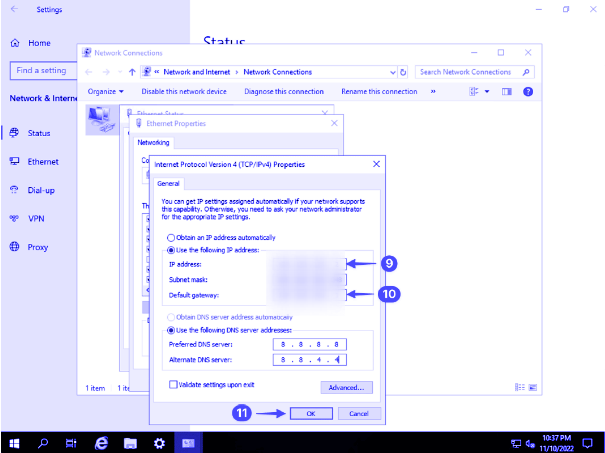Click the Network Connections taskbar icon
This screenshot has height=453, width=605.
click(x=188, y=443)
